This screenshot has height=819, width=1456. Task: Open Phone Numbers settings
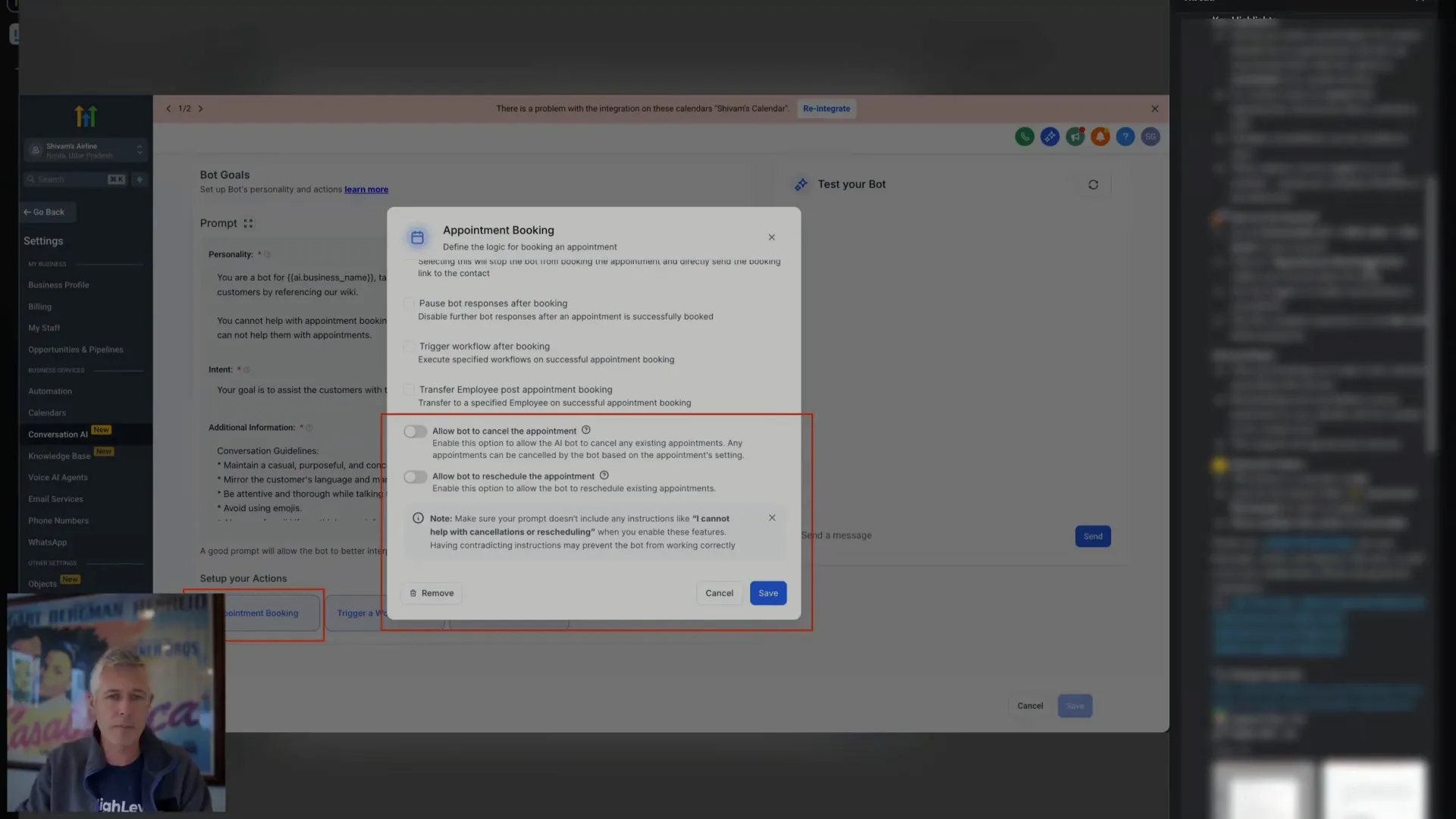tap(58, 521)
